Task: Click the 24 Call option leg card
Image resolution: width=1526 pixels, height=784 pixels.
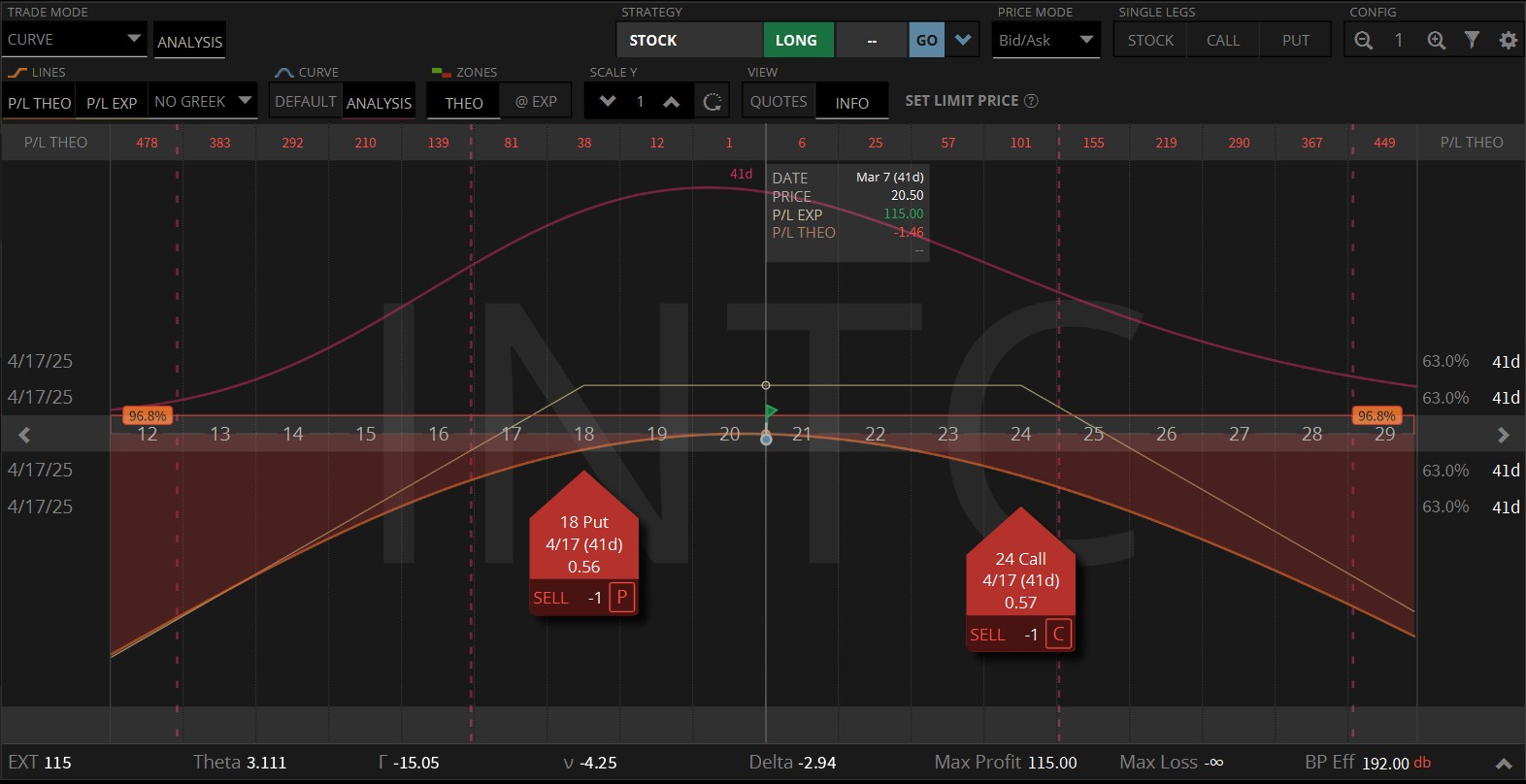Action: coord(1020,580)
